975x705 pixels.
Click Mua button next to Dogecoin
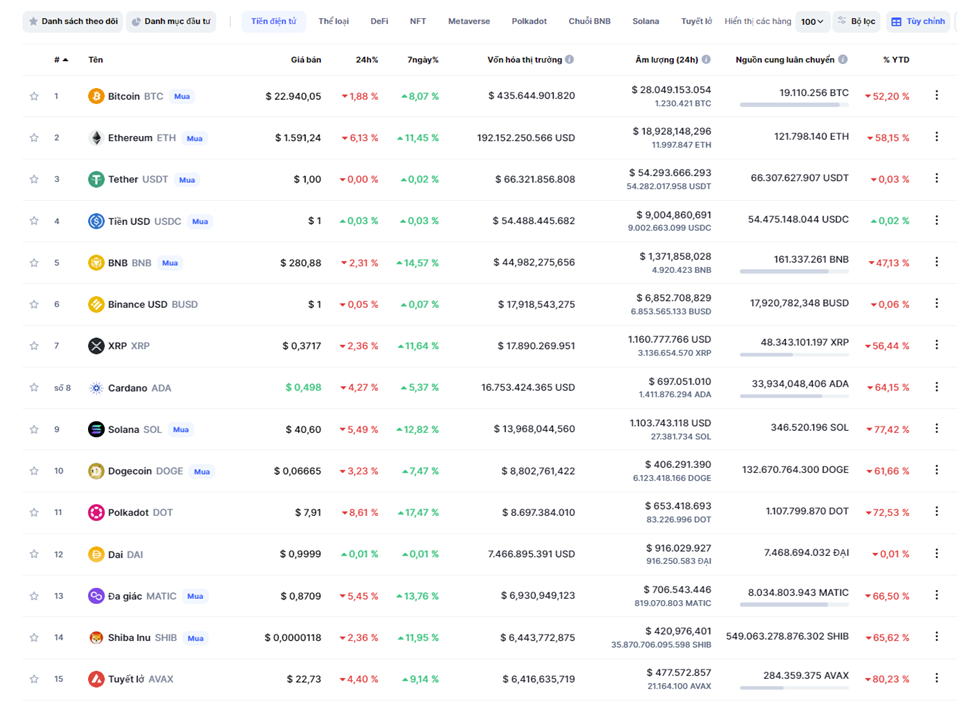coord(201,471)
